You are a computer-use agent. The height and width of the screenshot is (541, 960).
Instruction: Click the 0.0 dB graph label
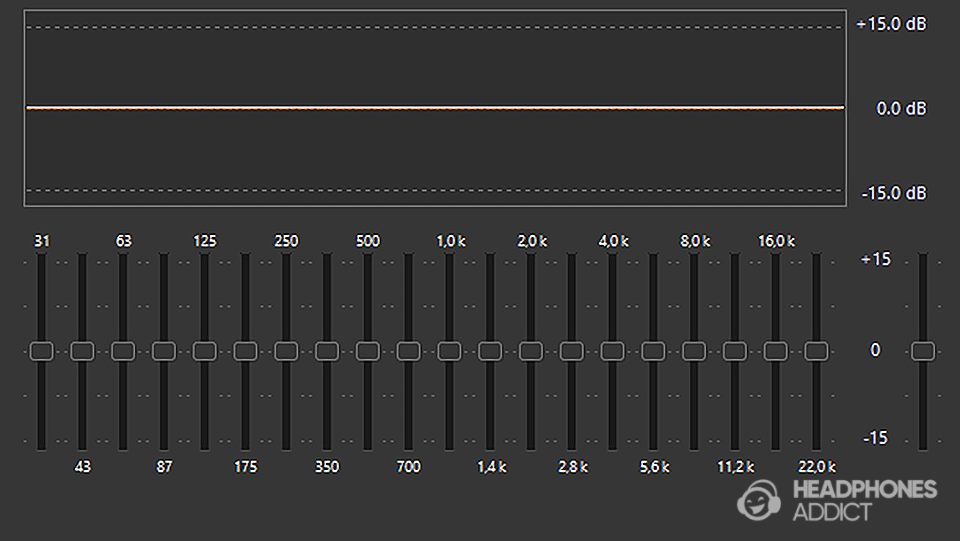point(901,109)
